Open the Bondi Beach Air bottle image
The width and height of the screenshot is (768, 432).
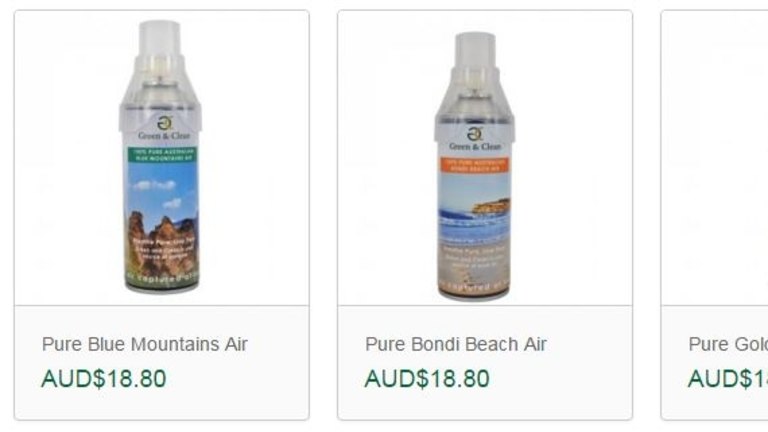474,166
